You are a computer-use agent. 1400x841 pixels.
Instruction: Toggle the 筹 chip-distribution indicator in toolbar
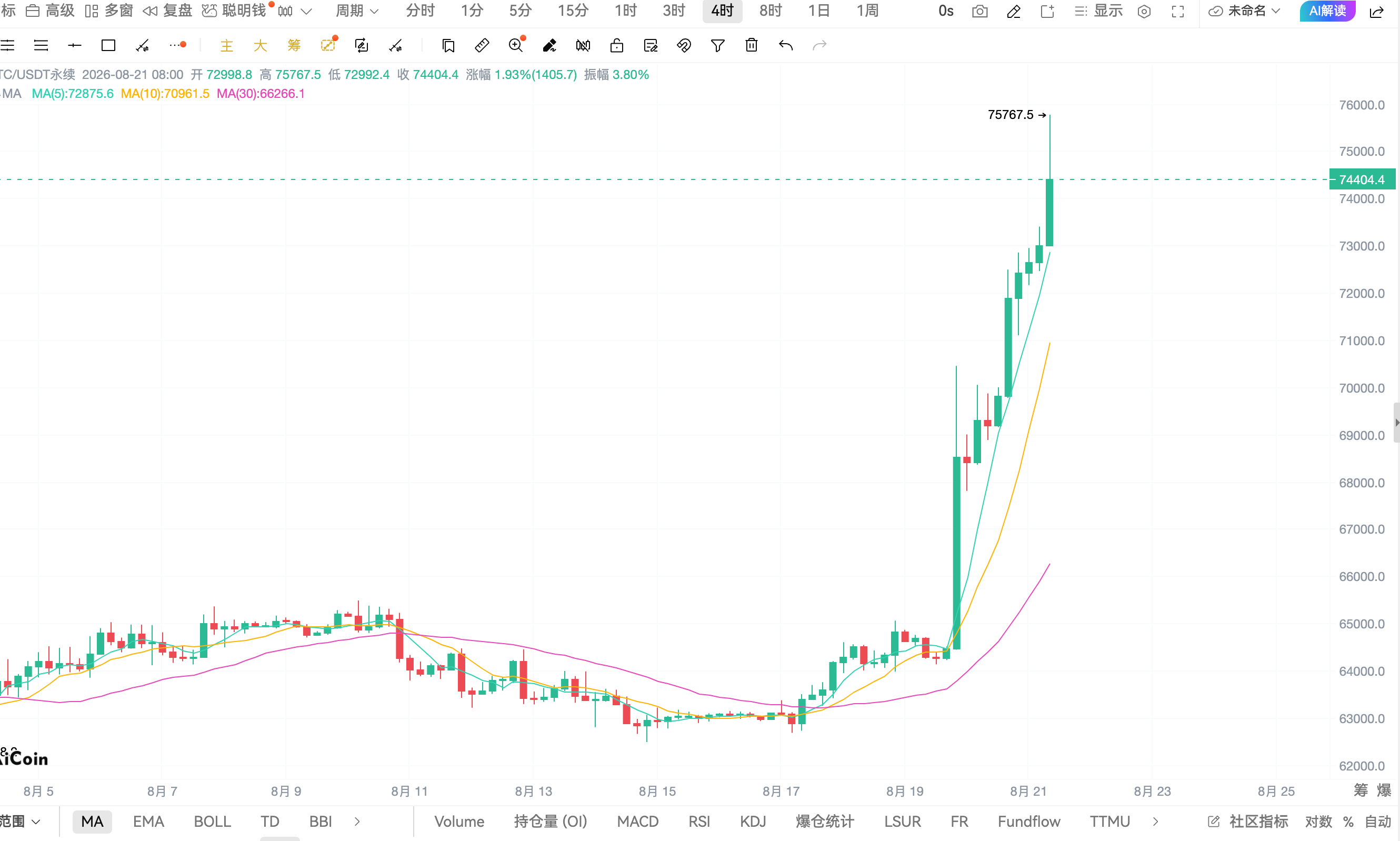point(294,45)
